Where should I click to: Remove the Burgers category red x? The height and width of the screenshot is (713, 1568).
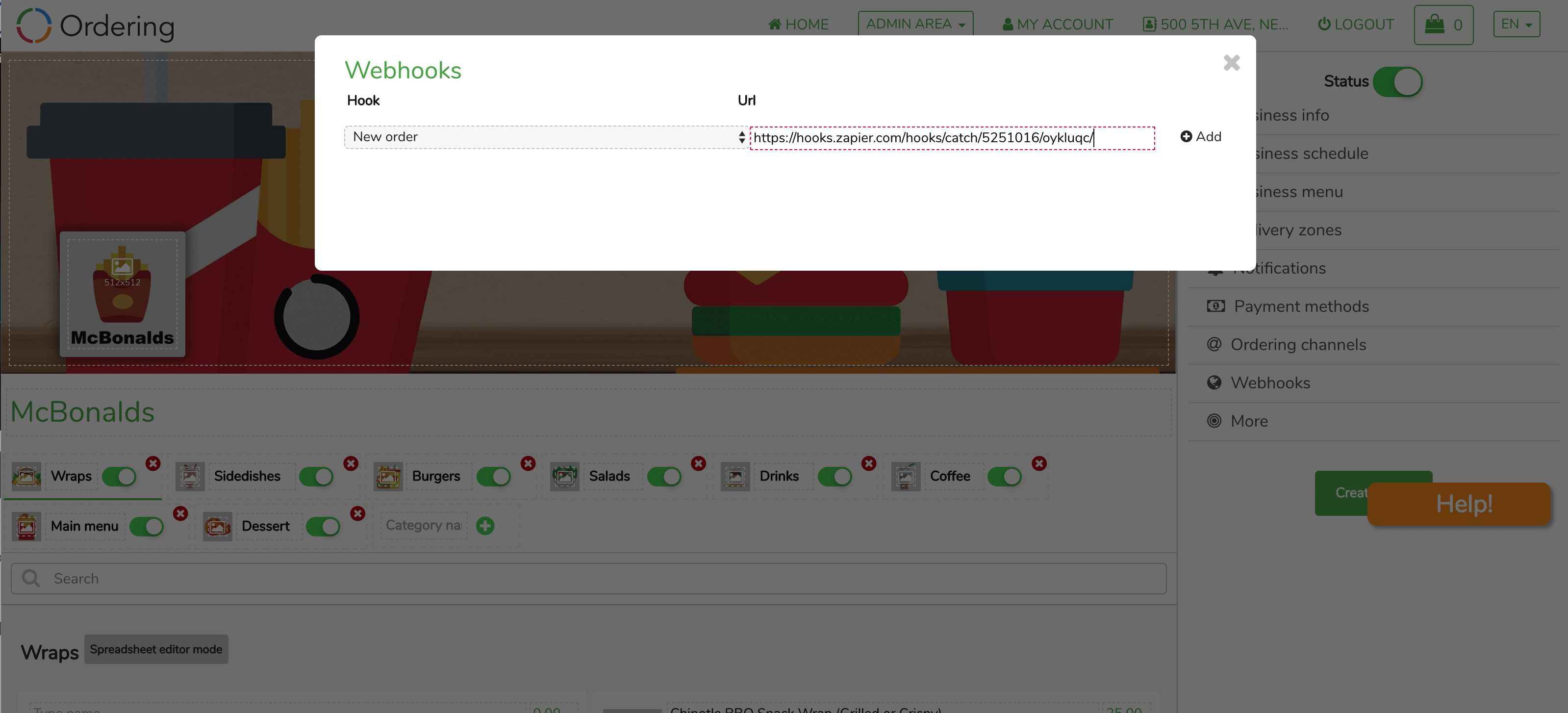[x=528, y=463]
